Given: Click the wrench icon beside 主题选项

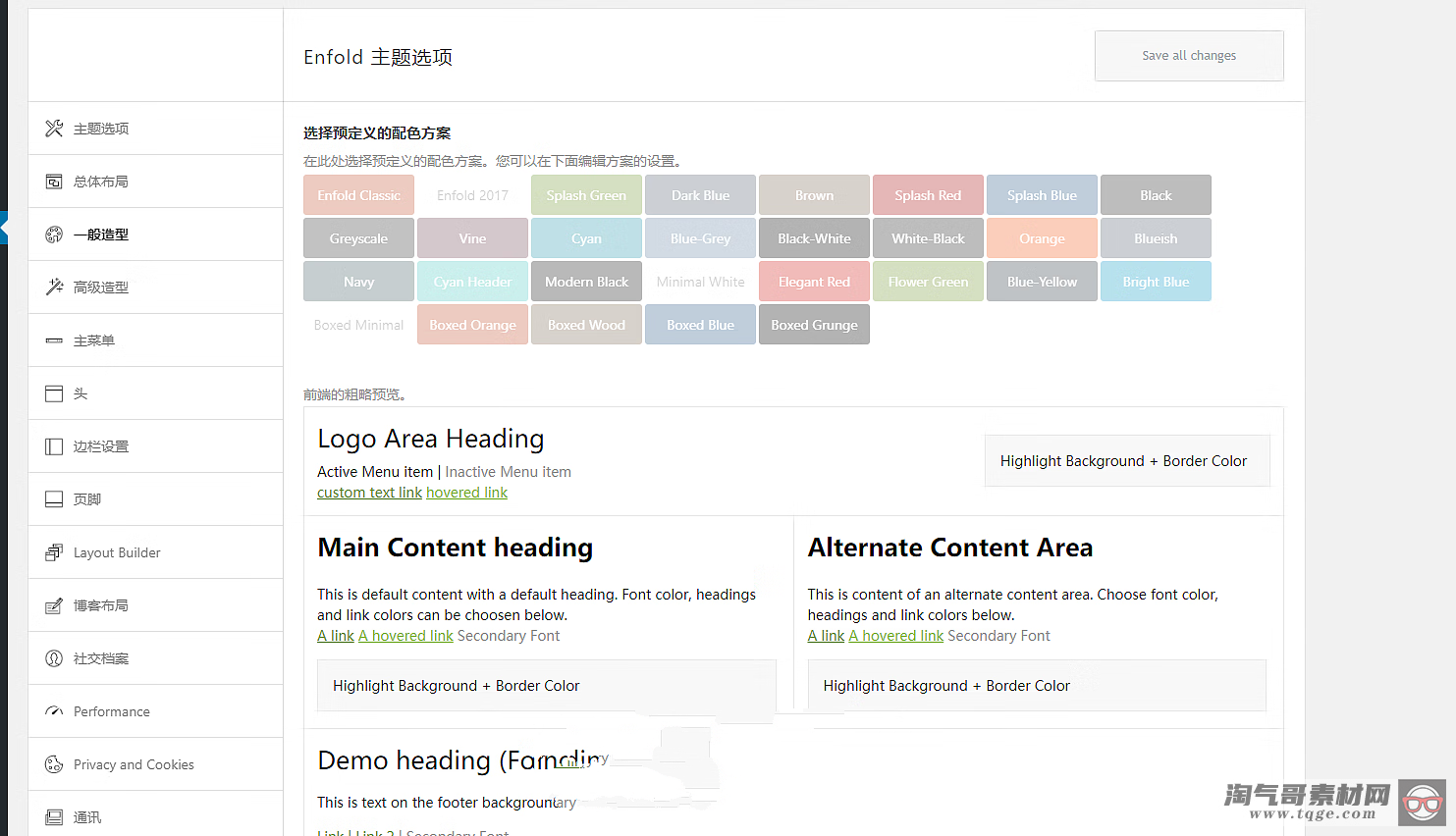Looking at the screenshot, I should pyautogui.click(x=54, y=129).
